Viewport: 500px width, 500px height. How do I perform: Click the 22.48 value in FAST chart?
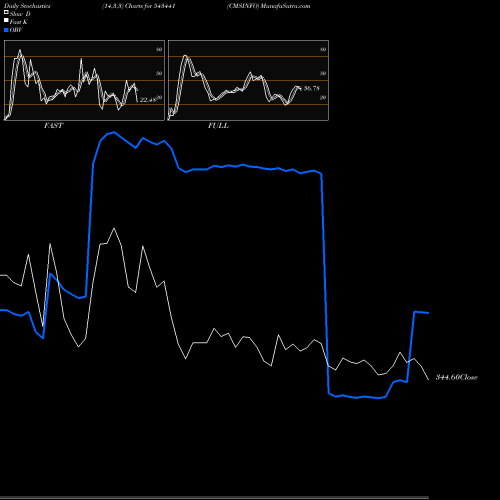click(x=148, y=100)
